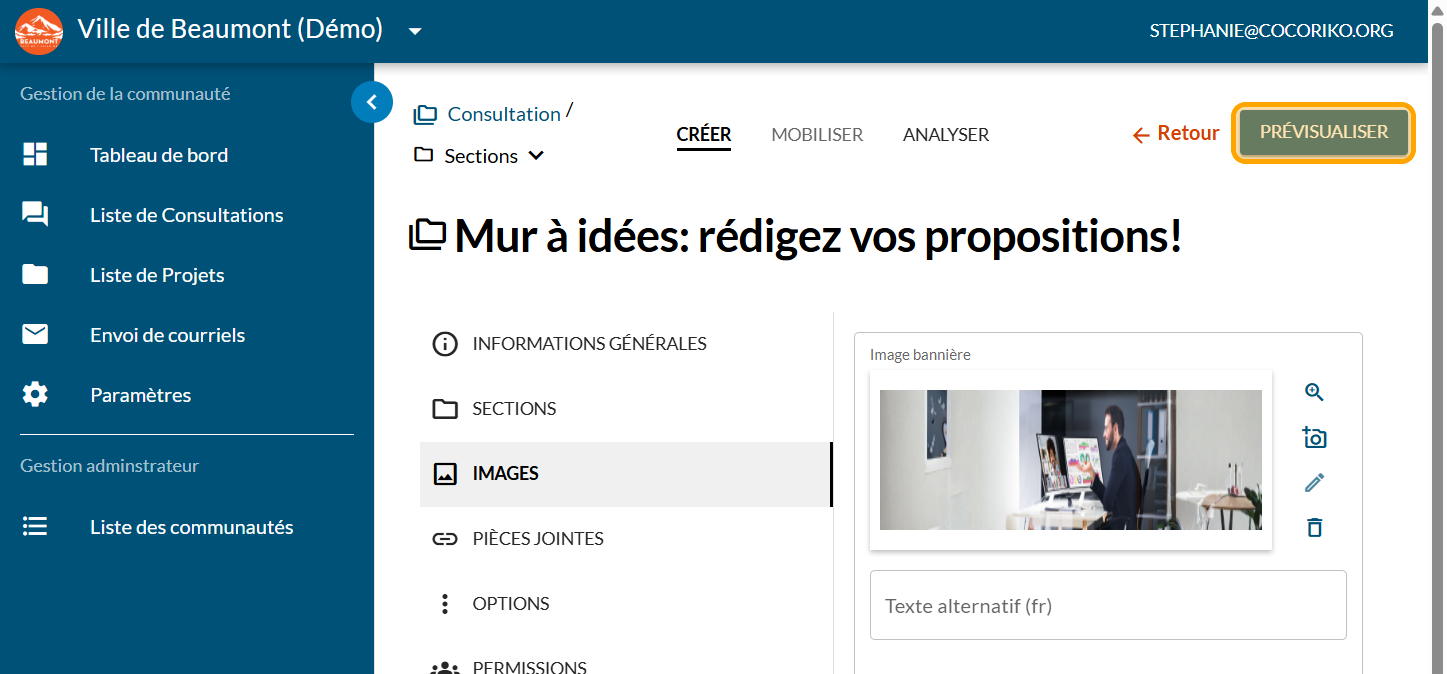Click the PRÉVISUALISER button
1447x674 pixels.
(1323, 132)
